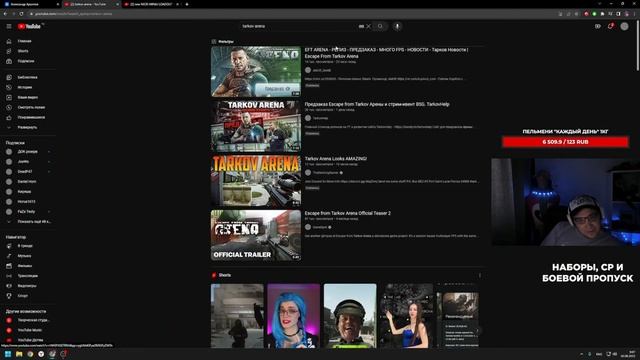The image size is (640, 360).
Task: Open 'Escape from Tarkov Arena Official Teaser 2' title
Action: click(347, 213)
